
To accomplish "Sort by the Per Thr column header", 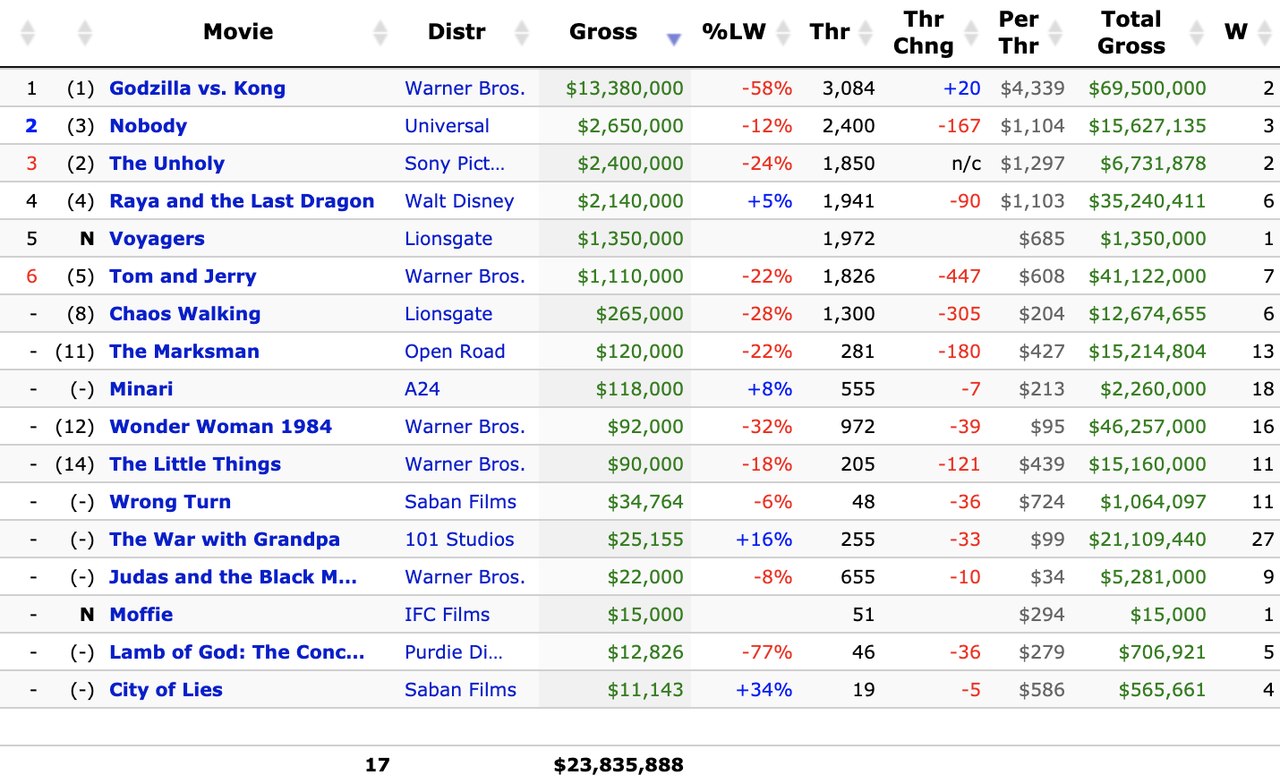I will 1018,32.
